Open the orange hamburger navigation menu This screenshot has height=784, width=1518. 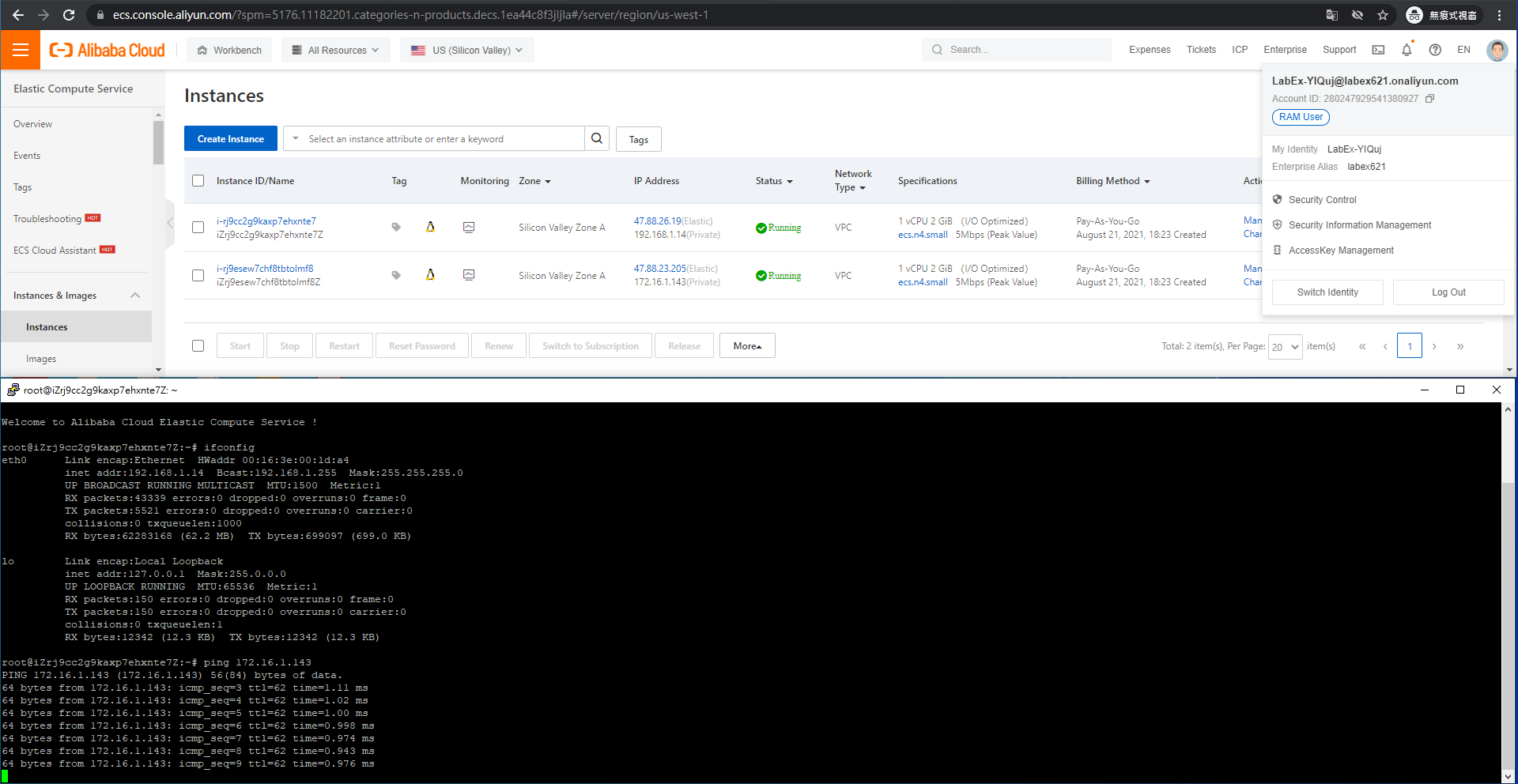coord(21,50)
